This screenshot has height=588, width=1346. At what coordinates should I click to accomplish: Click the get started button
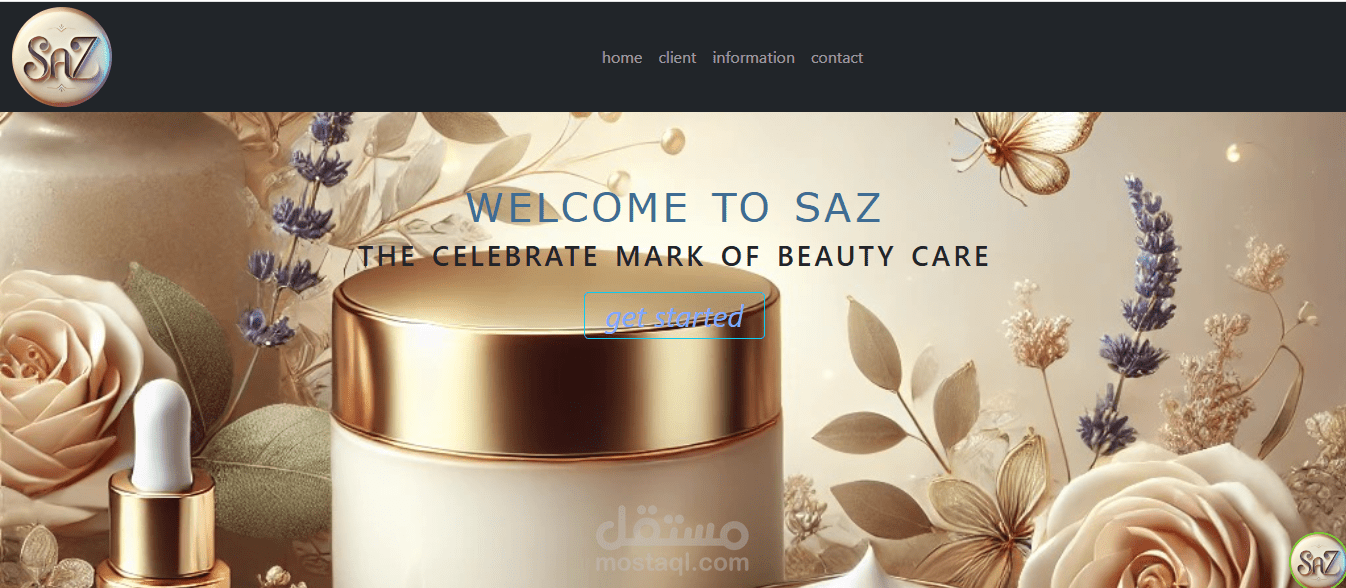674,316
